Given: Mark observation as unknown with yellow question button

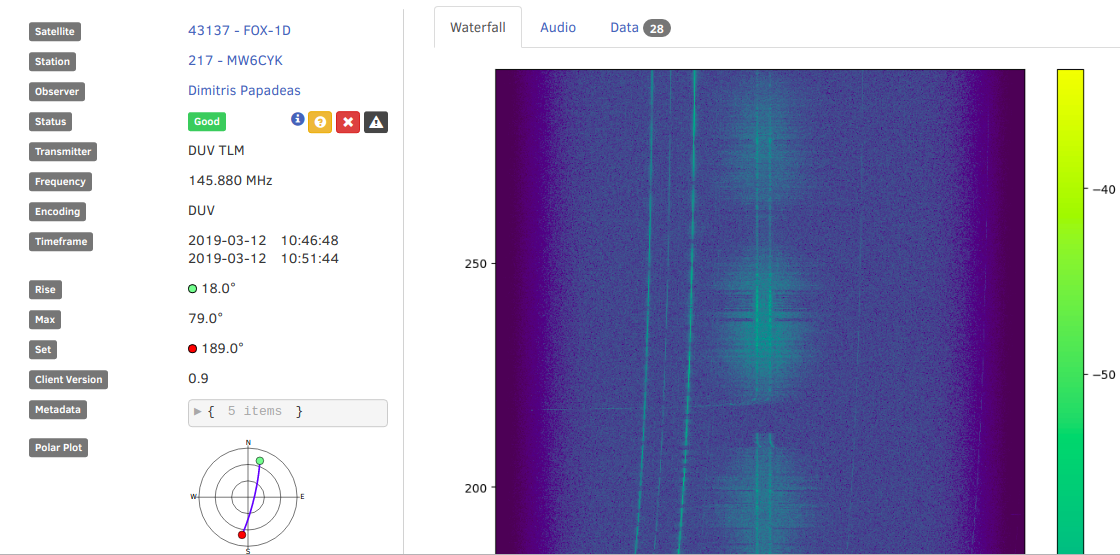Looking at the screenshot, I should click(x=320, y=122).
